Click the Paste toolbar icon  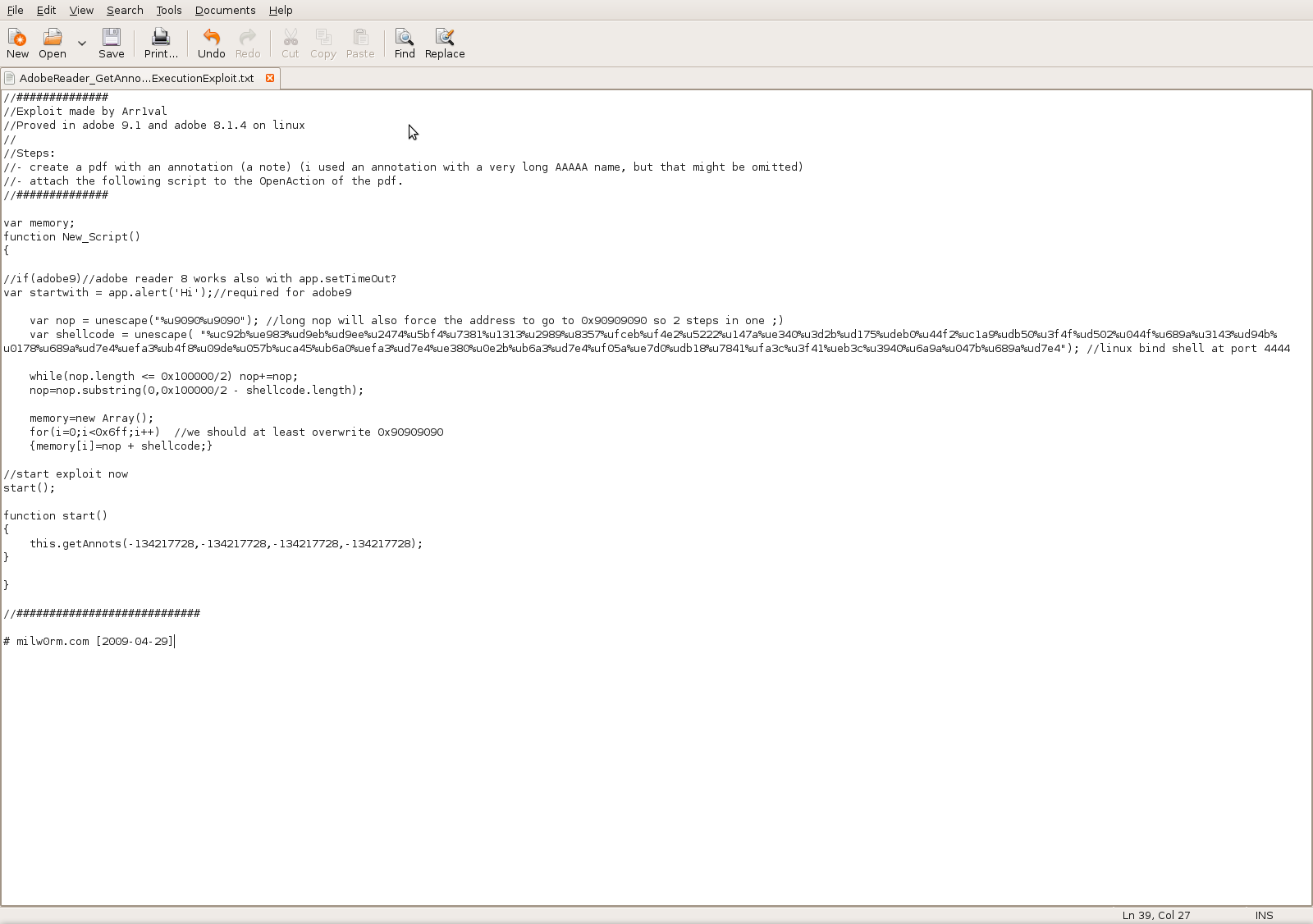tap(360, 43)
